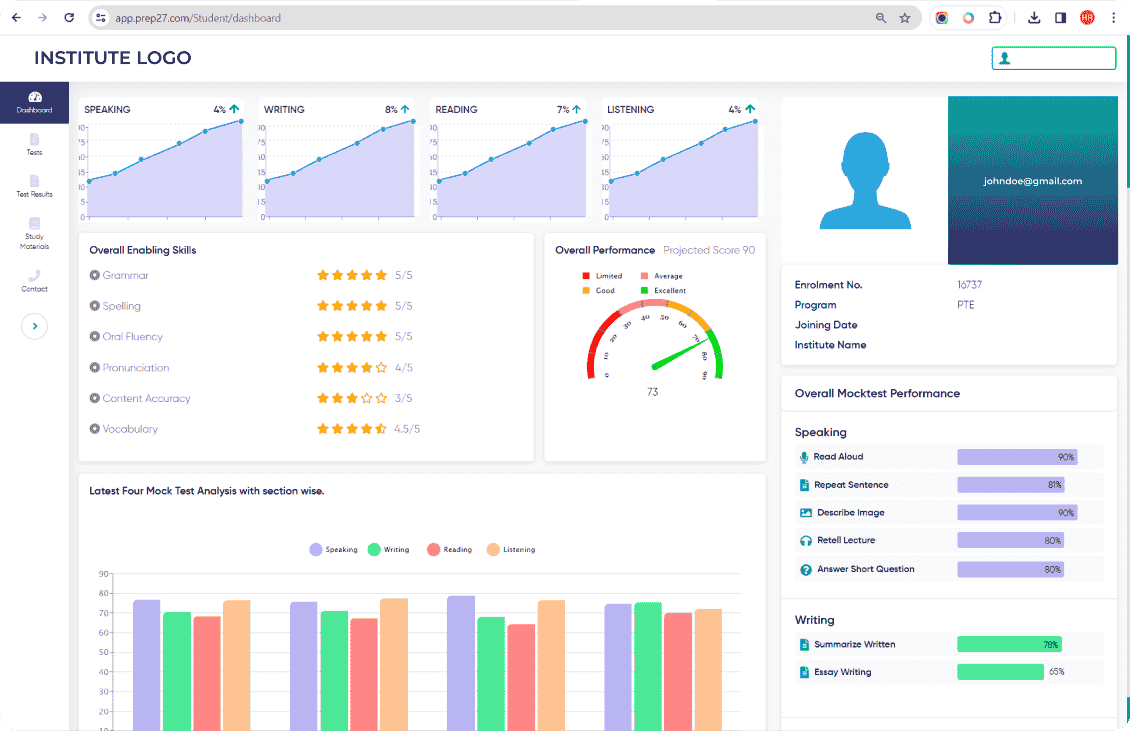Click the Institute Logo header link

pos(112,58)
